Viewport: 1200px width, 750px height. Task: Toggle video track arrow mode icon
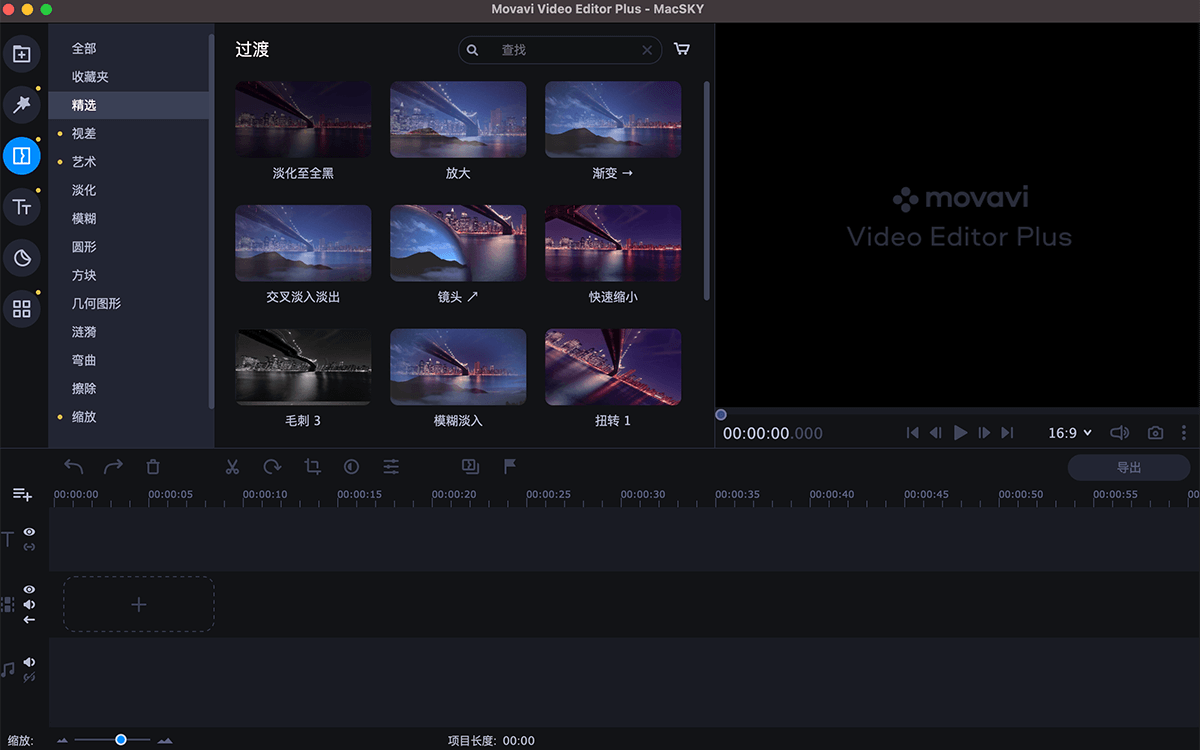[x=29, y=620]
